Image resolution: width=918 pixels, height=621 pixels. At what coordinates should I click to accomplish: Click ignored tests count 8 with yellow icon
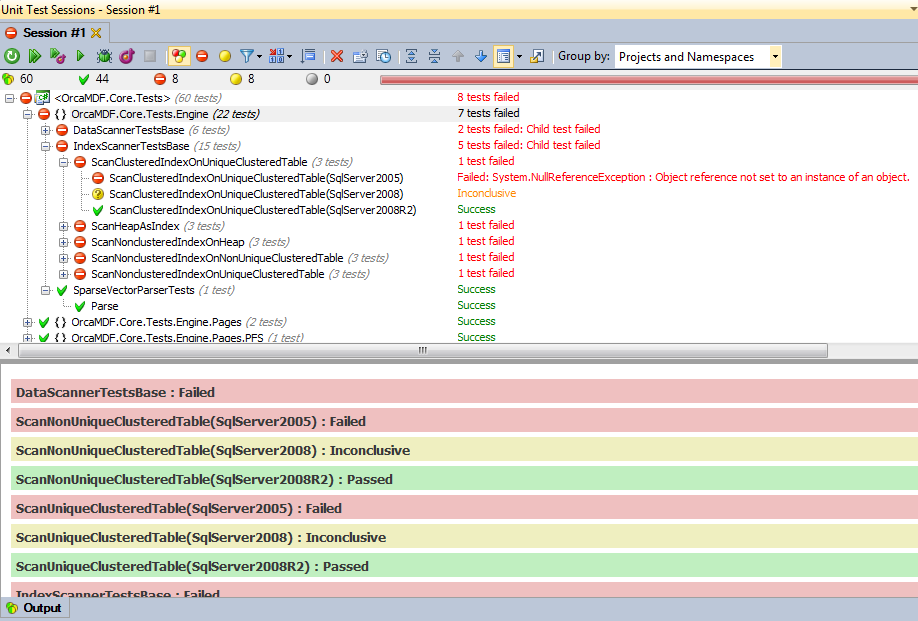pyautogui.click(x=251, y=79)
